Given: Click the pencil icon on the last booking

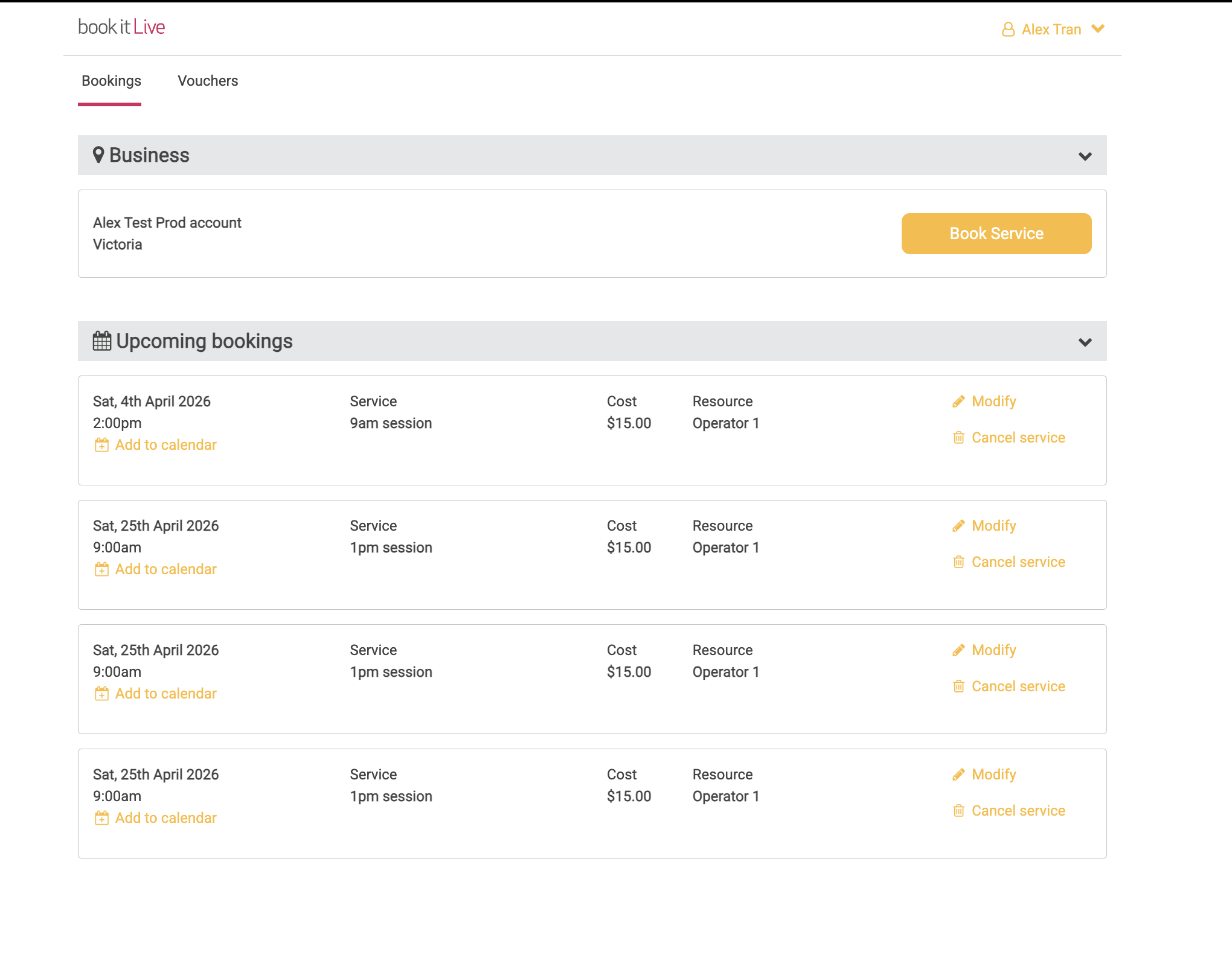Looking at the screenshot, I should click(958, 775).
